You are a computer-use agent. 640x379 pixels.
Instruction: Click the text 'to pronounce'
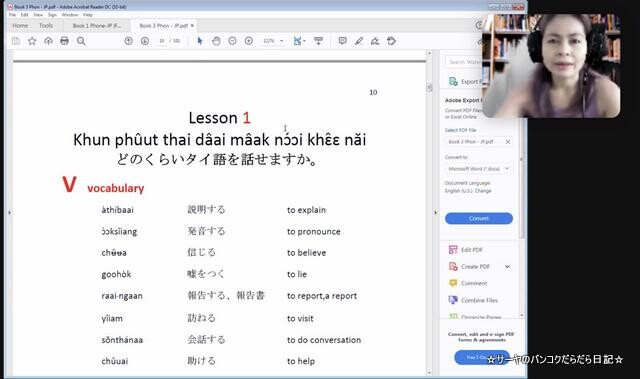[313, 232]
